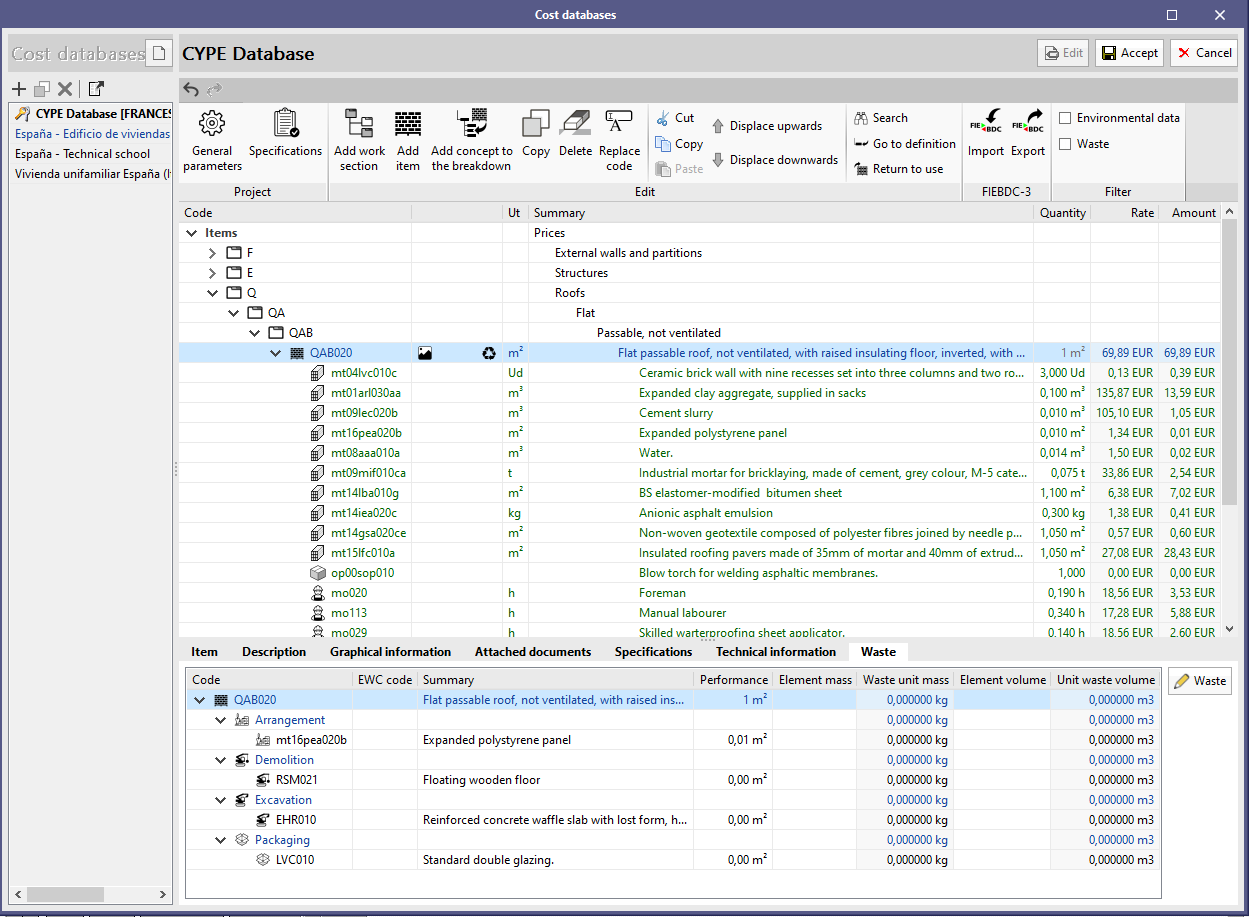Click the Quantity column header

click(x=1062, y=213)
